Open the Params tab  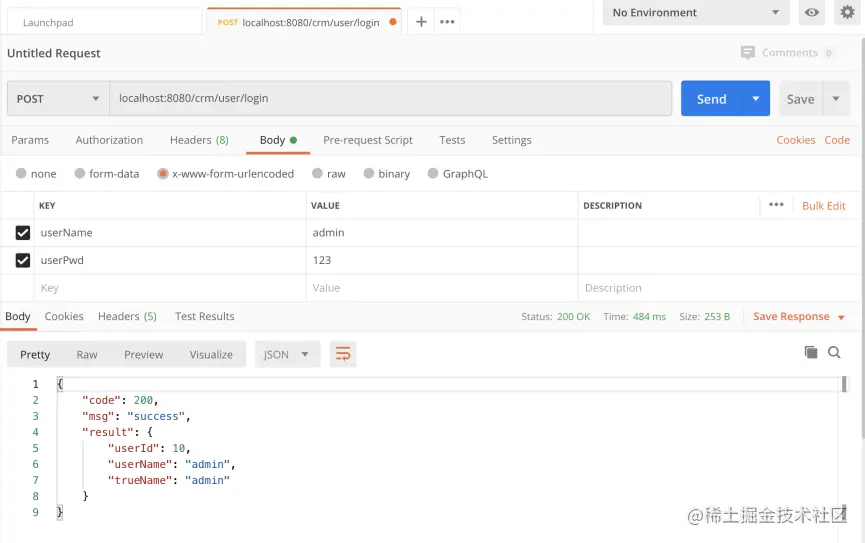(30, 140)
